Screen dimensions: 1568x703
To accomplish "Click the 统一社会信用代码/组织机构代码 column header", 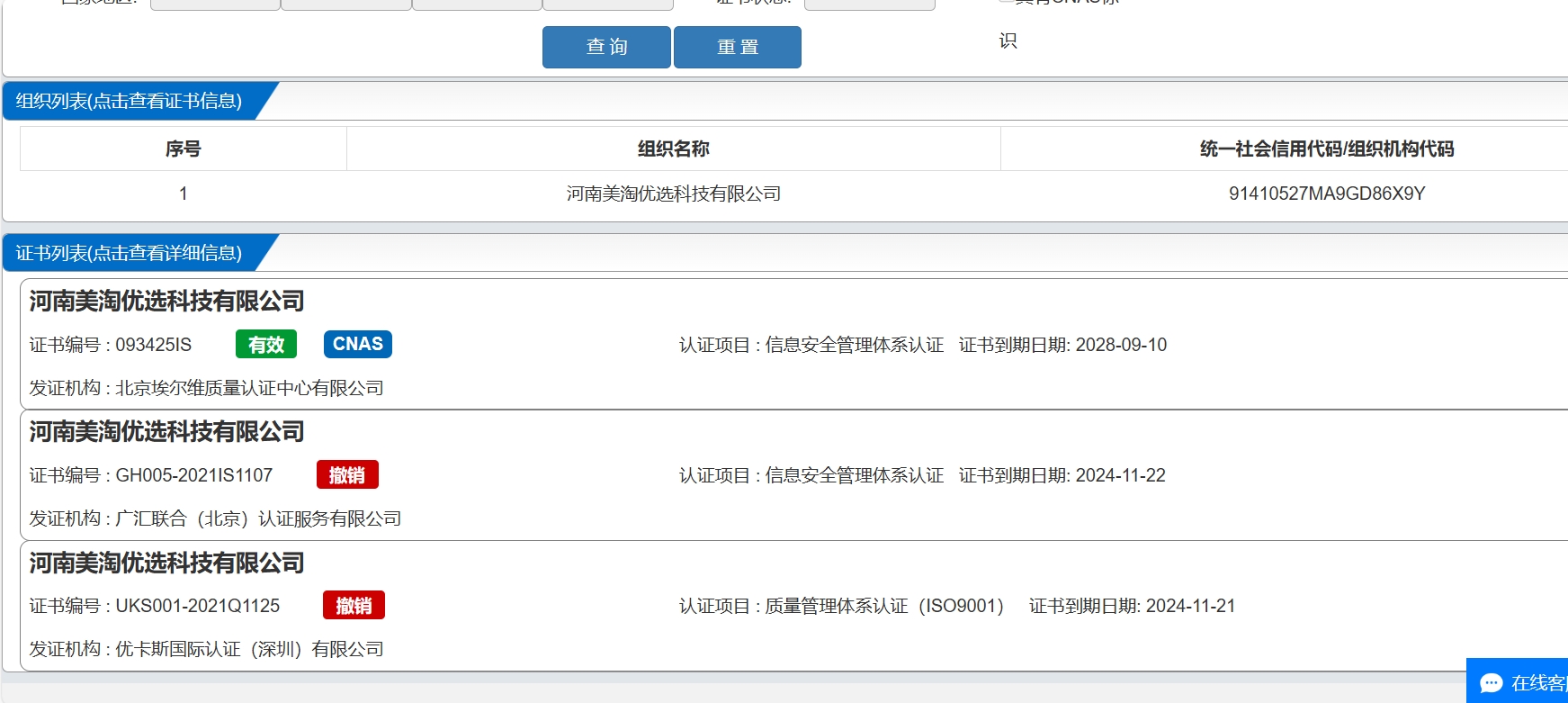I will coord(1327,149).
